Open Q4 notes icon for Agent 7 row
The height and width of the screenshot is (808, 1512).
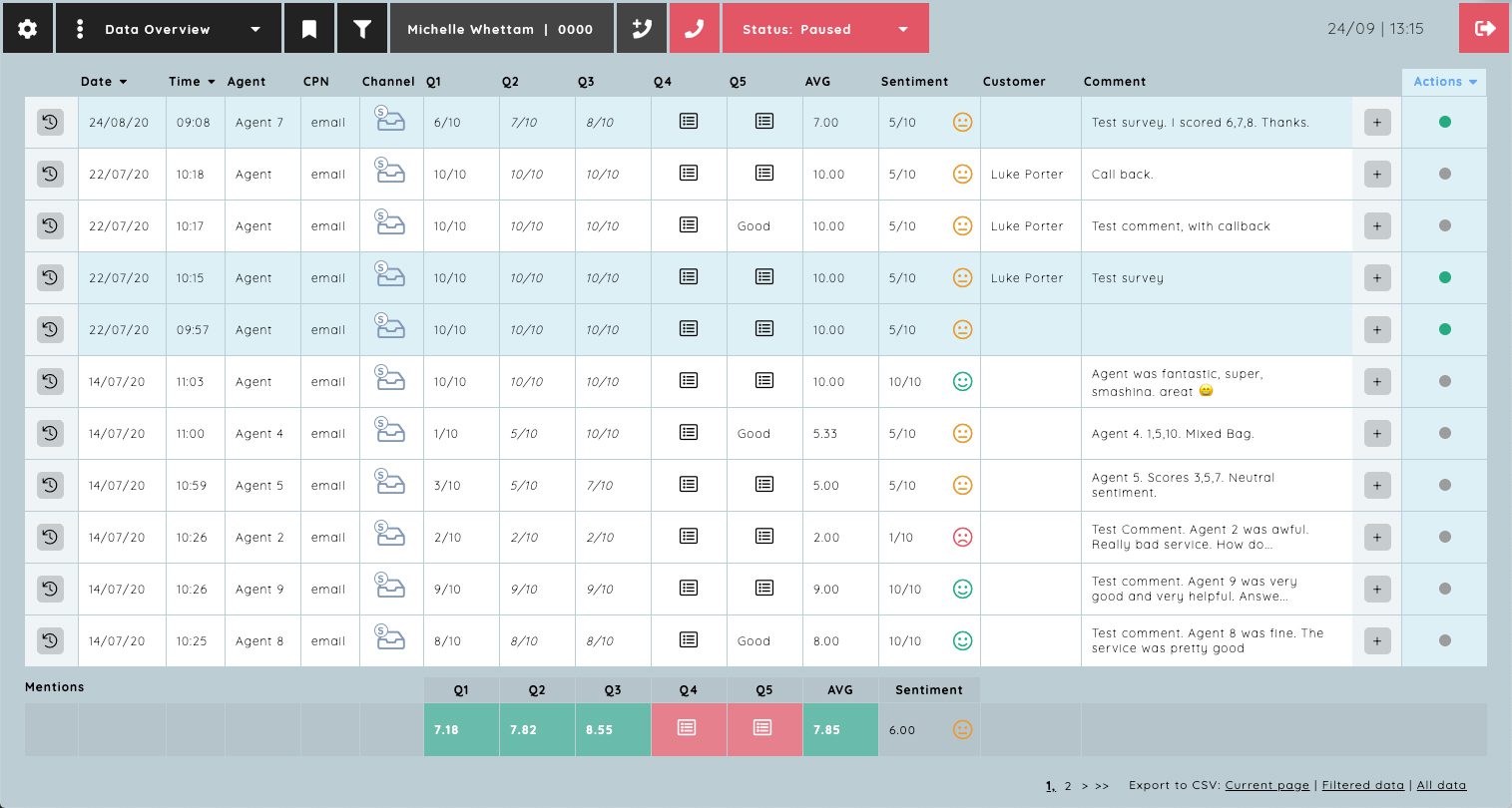click(x=689, y=122)
